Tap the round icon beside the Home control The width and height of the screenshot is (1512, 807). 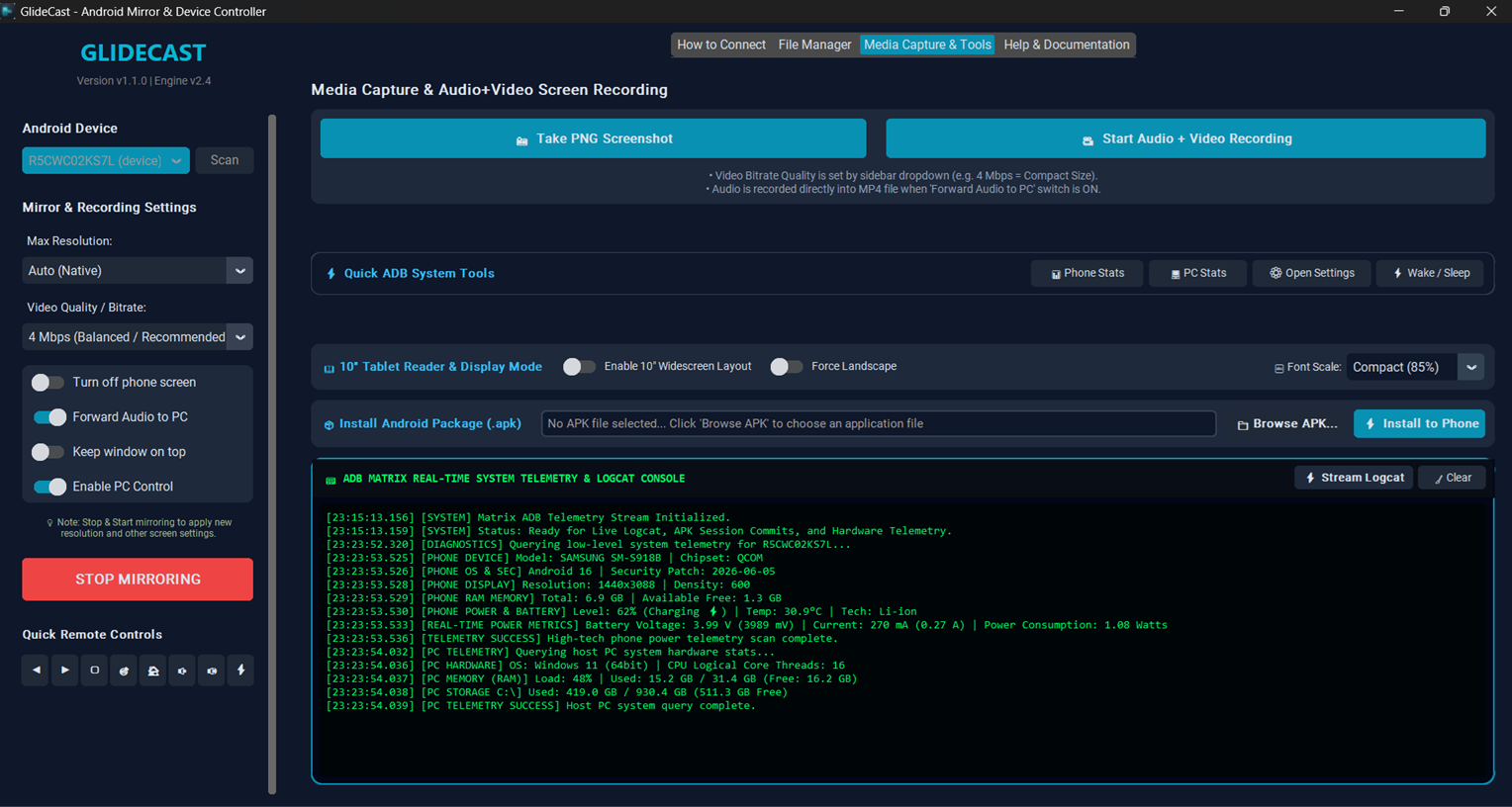point(124,671)
